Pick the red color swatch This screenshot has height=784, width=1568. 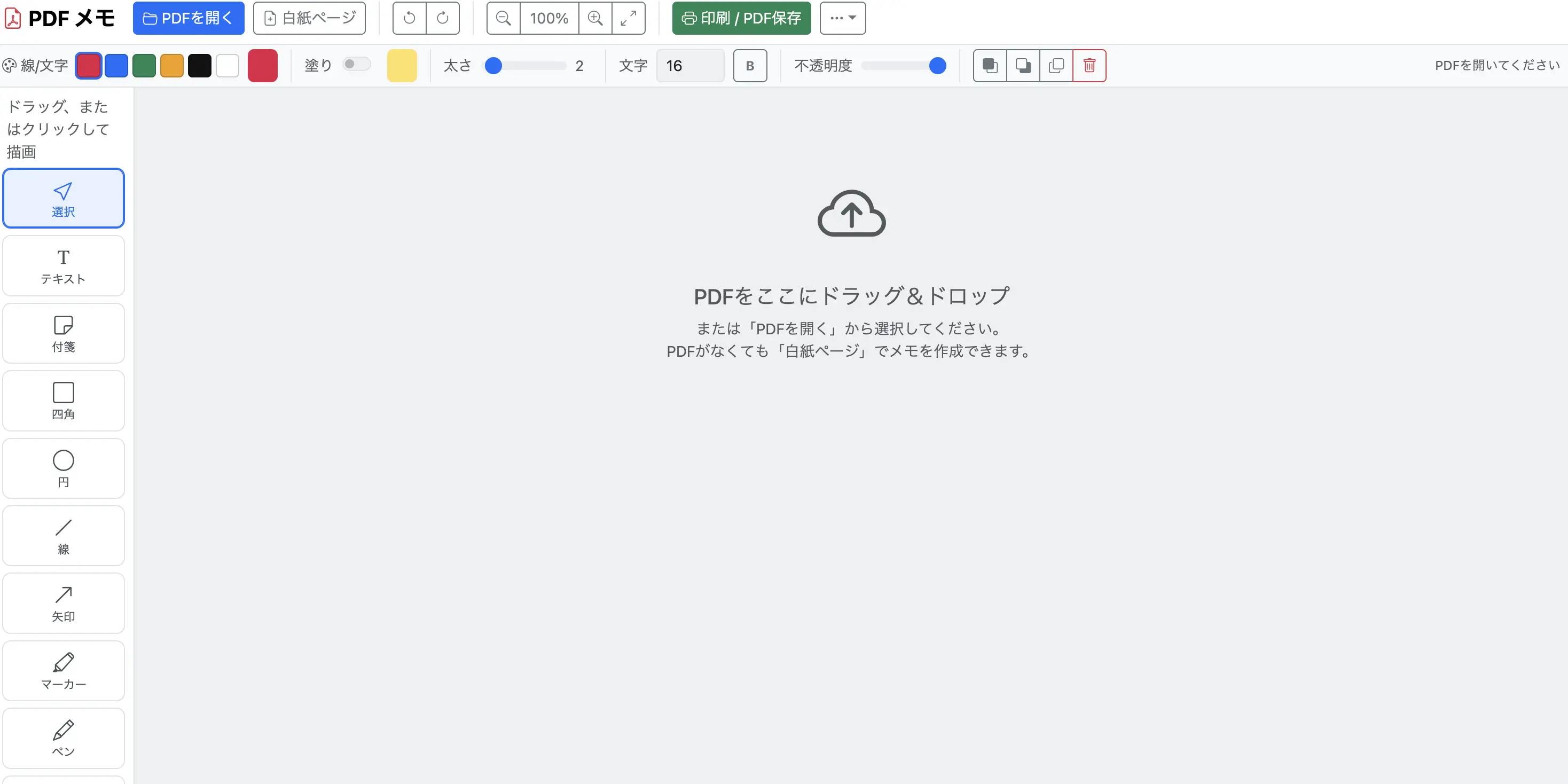coord(88,66)
